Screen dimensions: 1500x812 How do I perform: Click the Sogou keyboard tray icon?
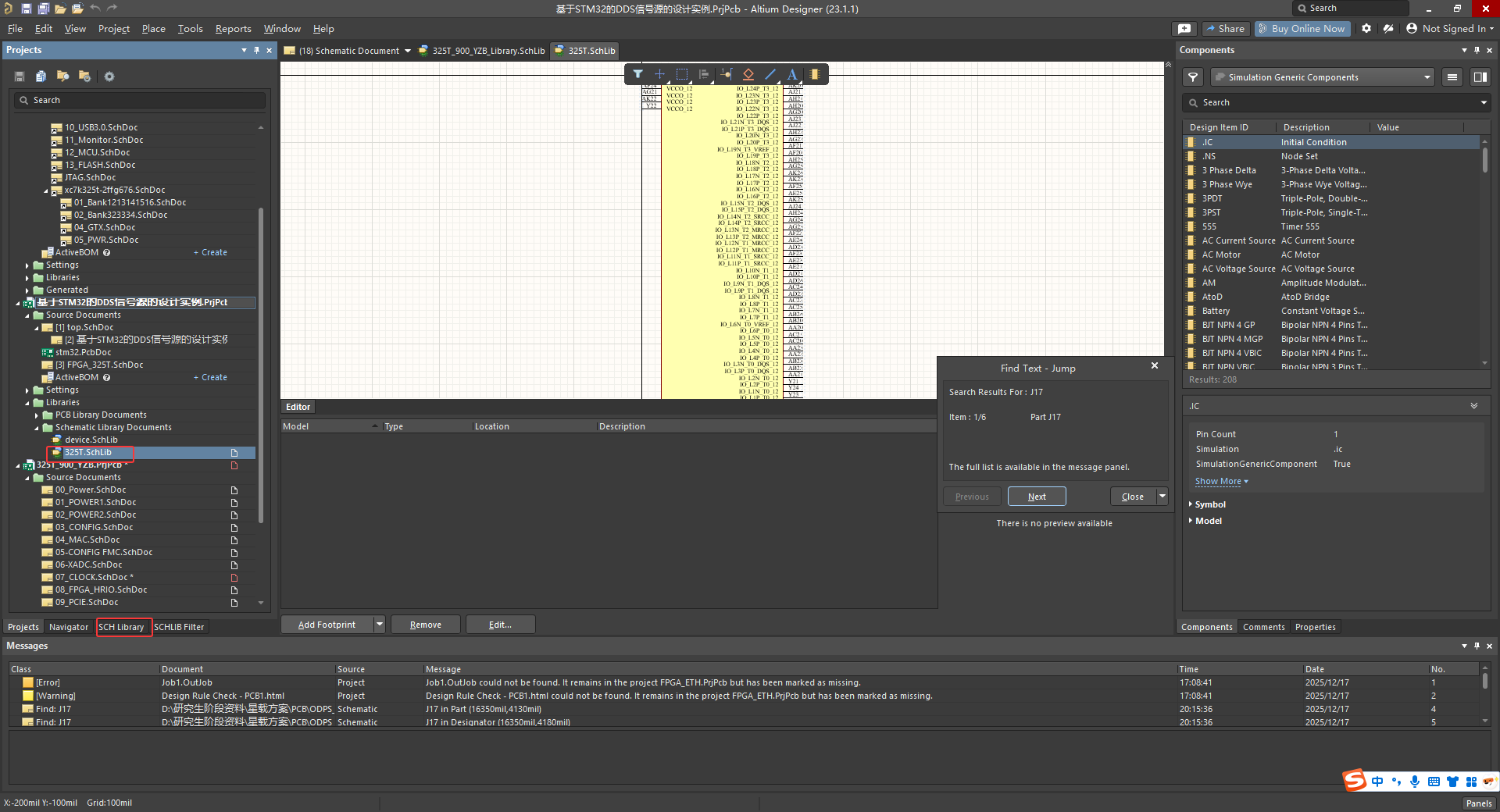pyautogui.click(x=1434, y=782)
